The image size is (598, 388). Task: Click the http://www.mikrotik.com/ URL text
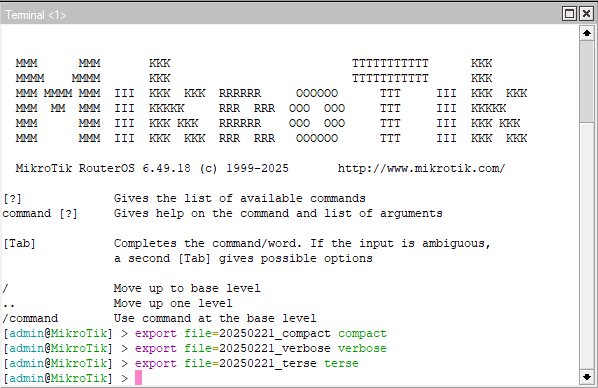(421, 168)
